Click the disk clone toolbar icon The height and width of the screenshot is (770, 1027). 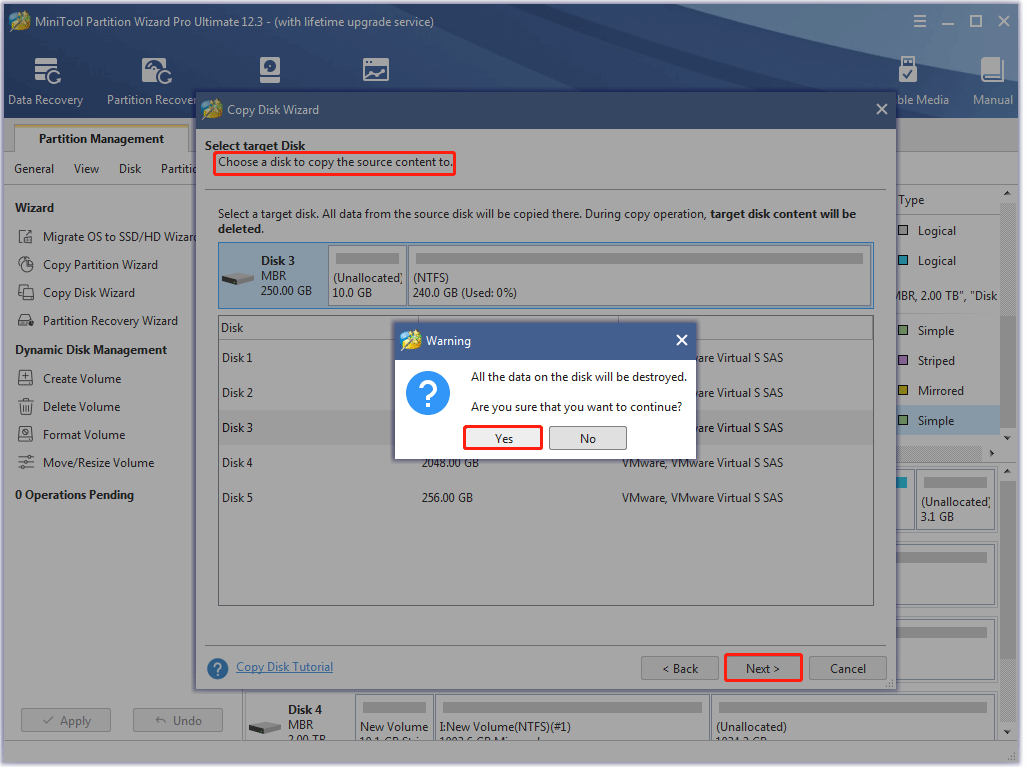[x=271, y=71]
